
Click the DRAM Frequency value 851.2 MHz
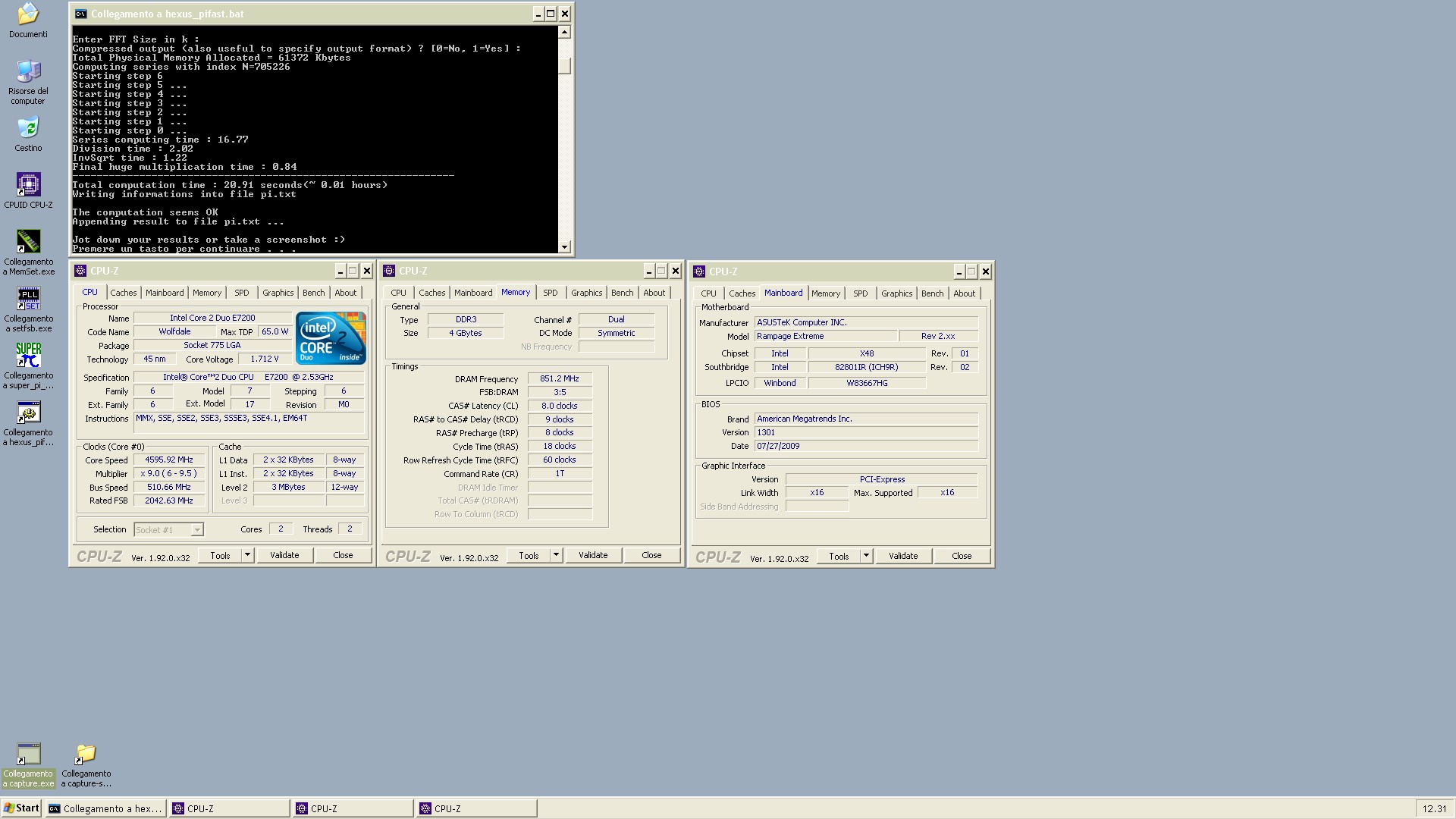(x=560, y=378)
